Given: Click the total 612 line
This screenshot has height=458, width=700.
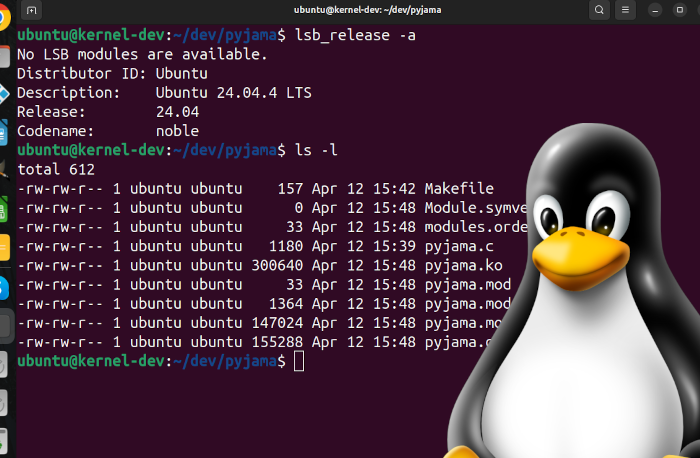Looking at the screenshot, I should tap(56, 170).
